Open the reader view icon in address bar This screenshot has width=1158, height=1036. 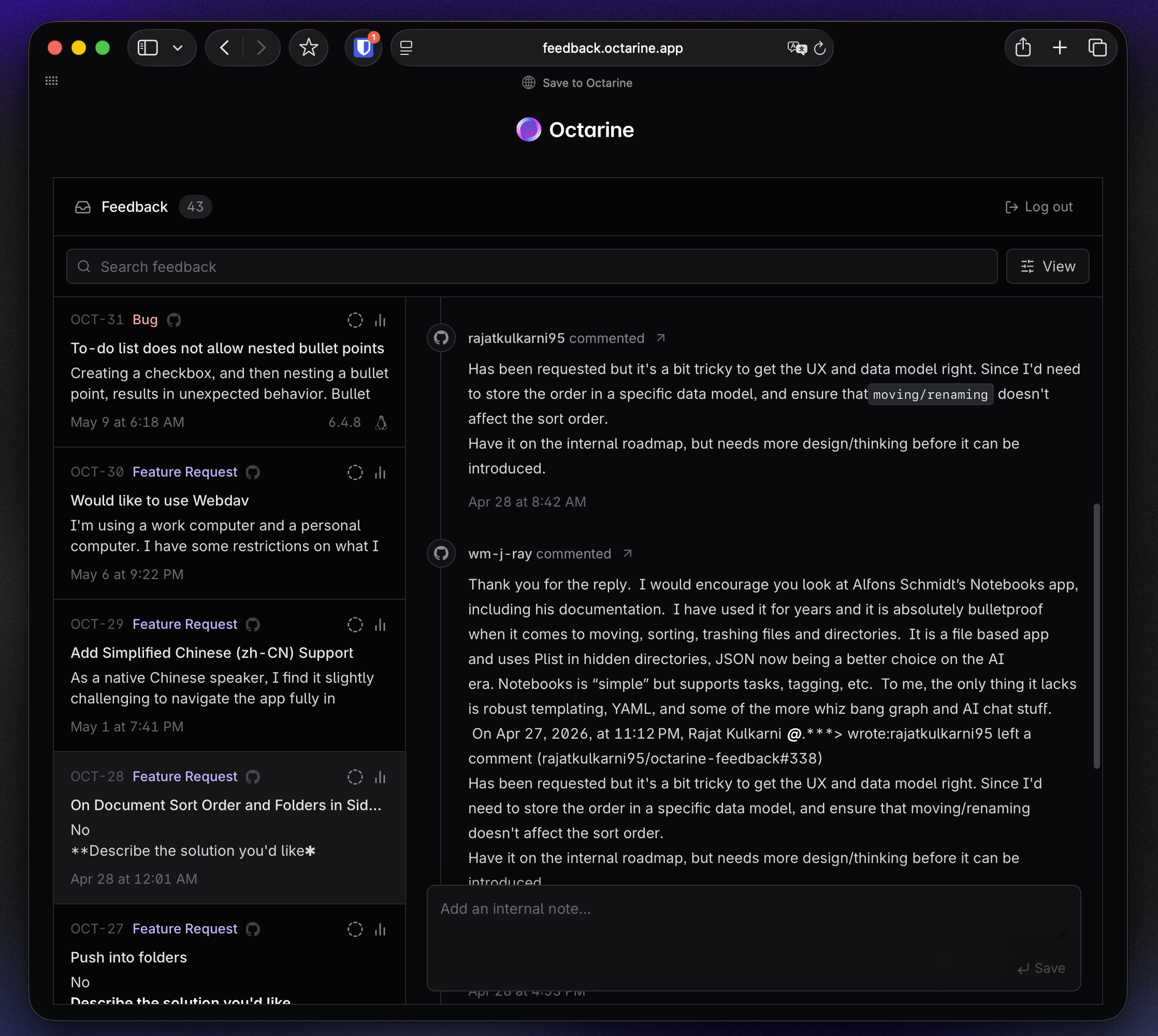(x=407, y=48)
